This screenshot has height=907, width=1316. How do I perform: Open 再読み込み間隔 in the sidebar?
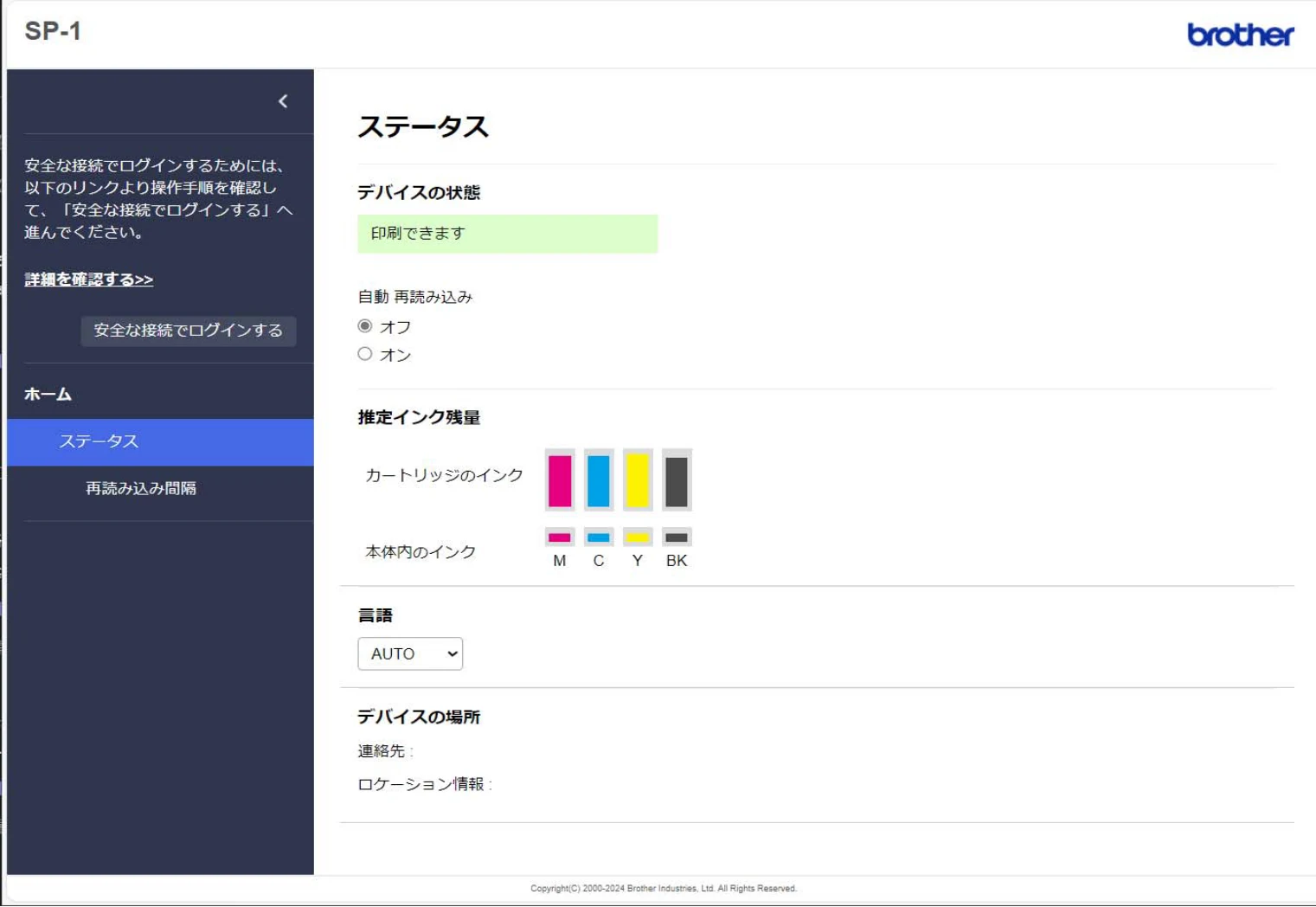[x=141, y=489]
